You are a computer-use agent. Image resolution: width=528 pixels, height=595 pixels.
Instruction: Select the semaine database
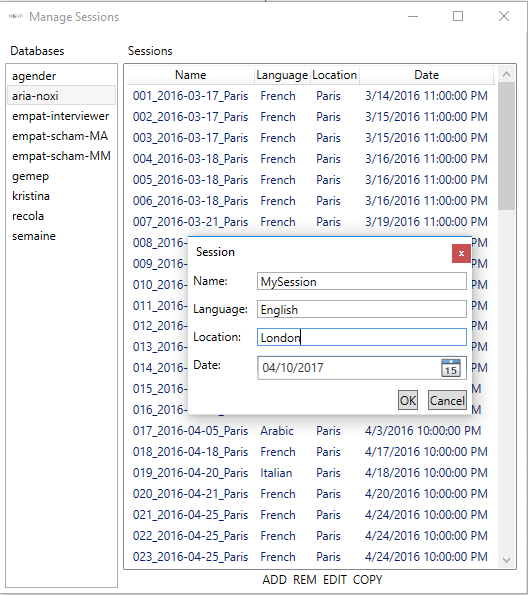[61, 236]
